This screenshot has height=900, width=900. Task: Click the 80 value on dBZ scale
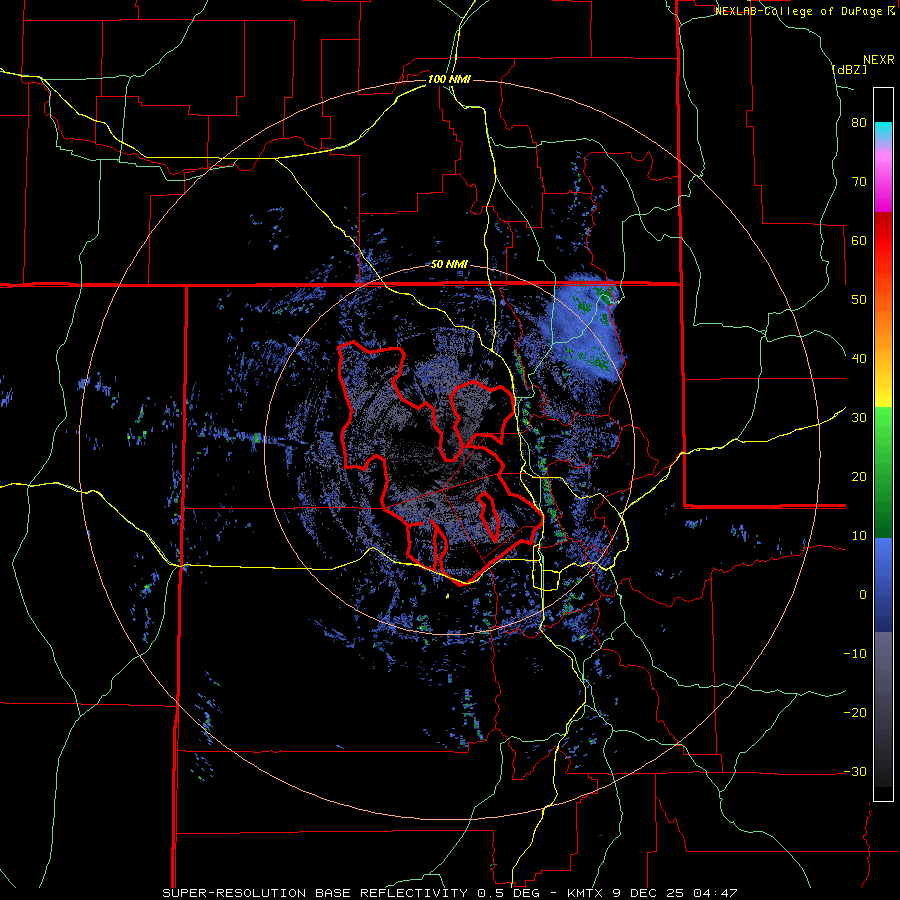tap(859, 123)
